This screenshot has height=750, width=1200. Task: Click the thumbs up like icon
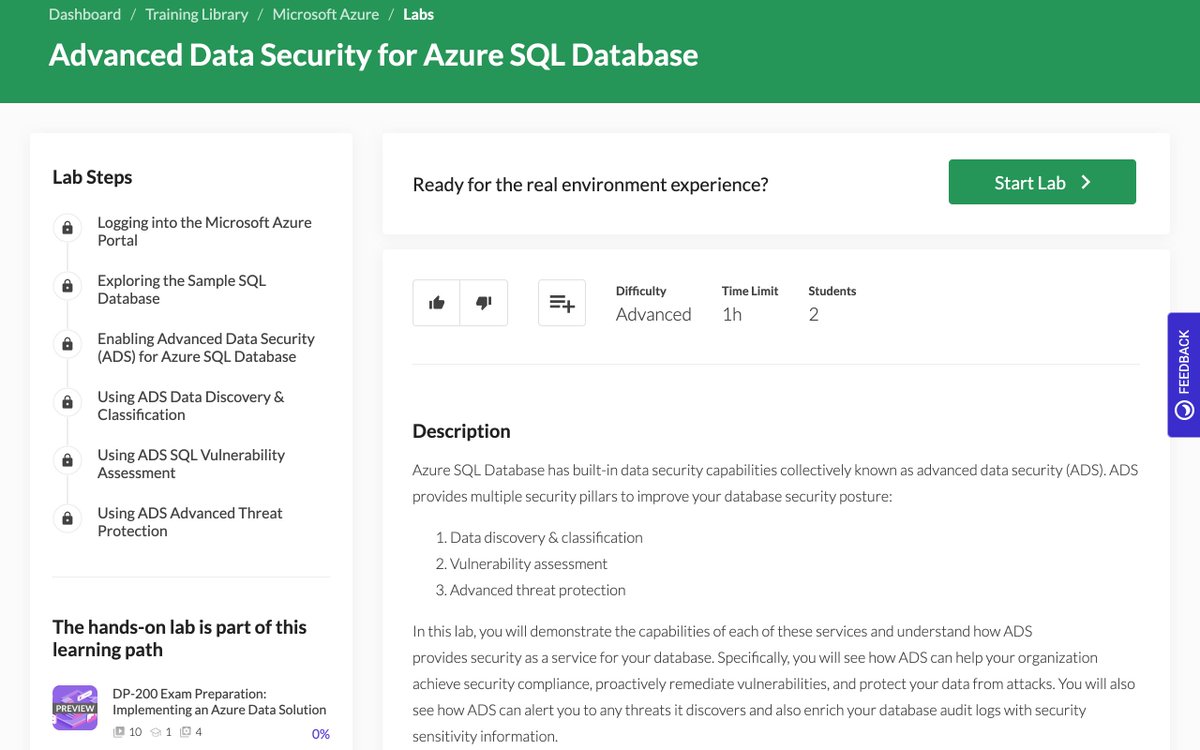[437, 303]
